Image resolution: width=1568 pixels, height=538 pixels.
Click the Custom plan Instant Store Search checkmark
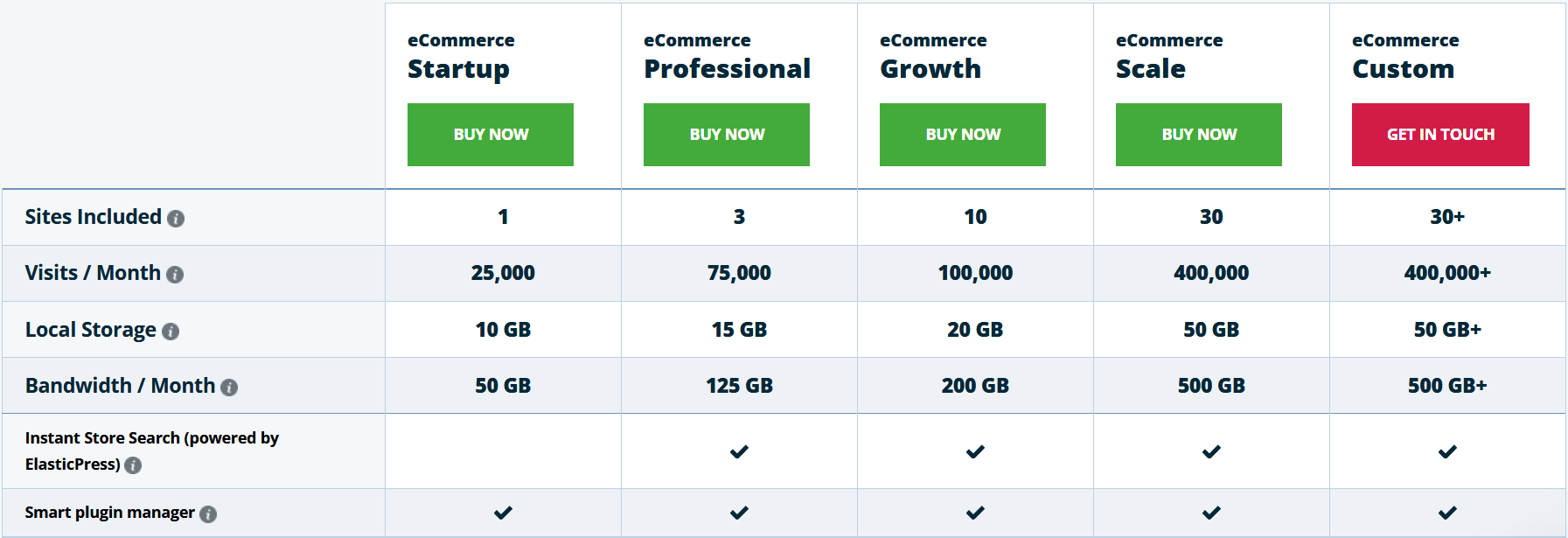coord(1447,452)
